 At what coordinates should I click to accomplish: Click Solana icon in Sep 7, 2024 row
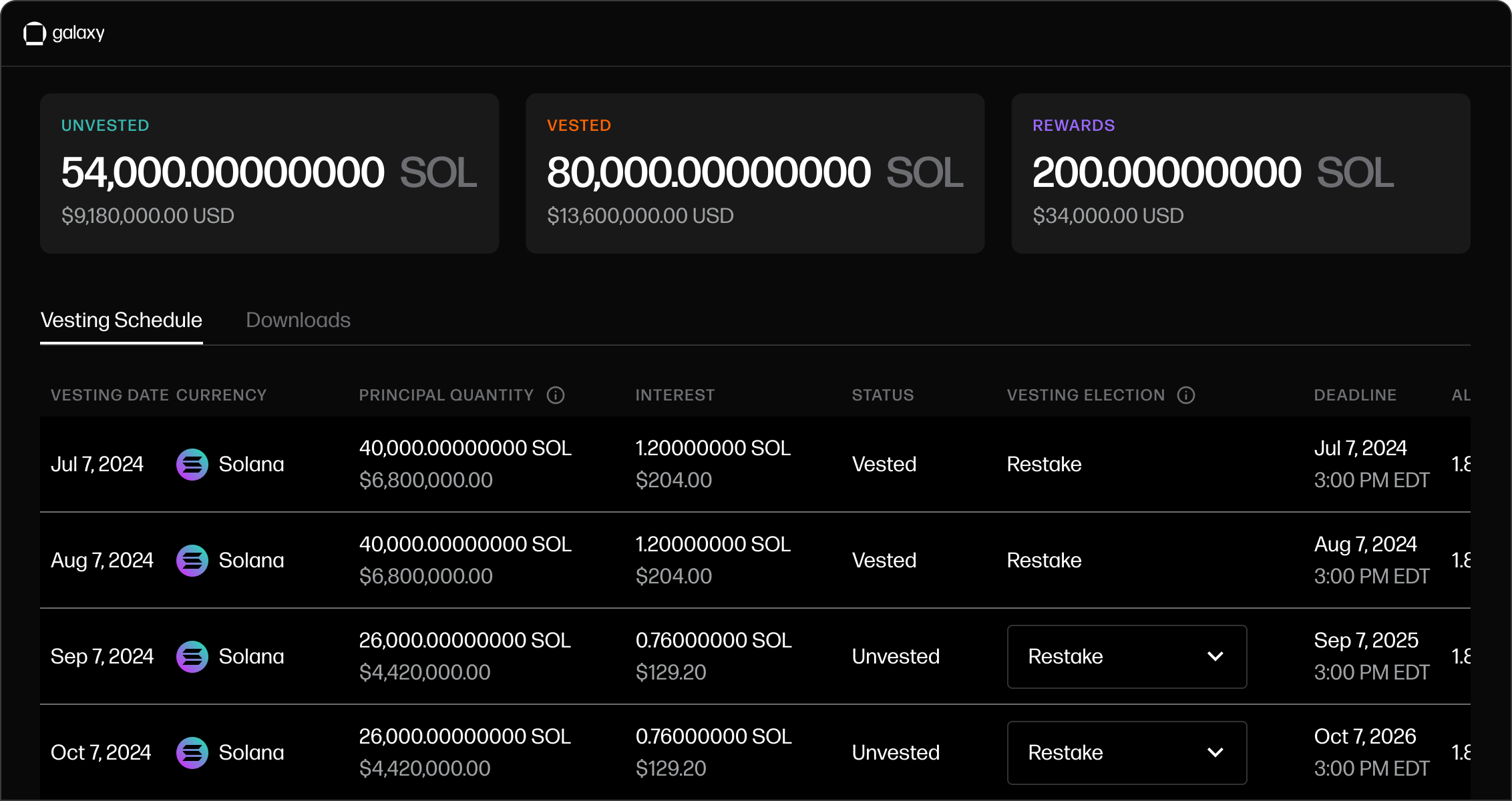[192, 657]
